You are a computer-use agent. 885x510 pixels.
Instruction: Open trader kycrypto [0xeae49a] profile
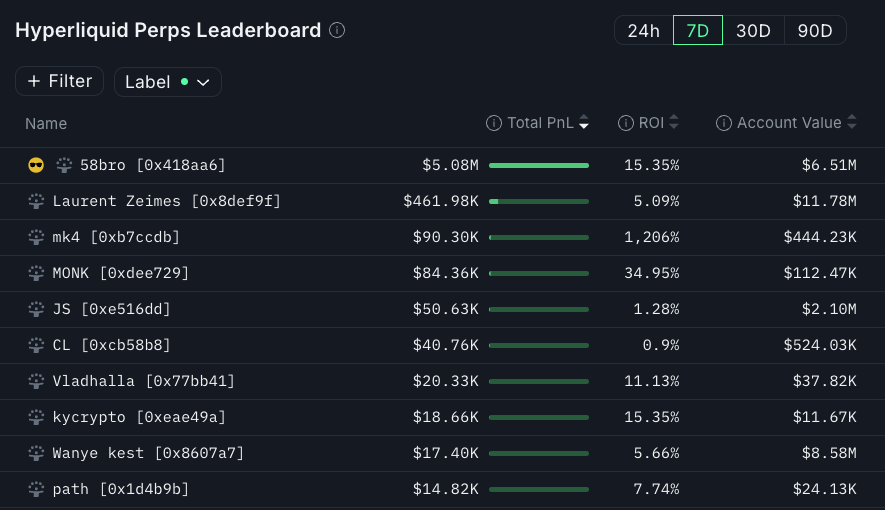pos(139,417)
